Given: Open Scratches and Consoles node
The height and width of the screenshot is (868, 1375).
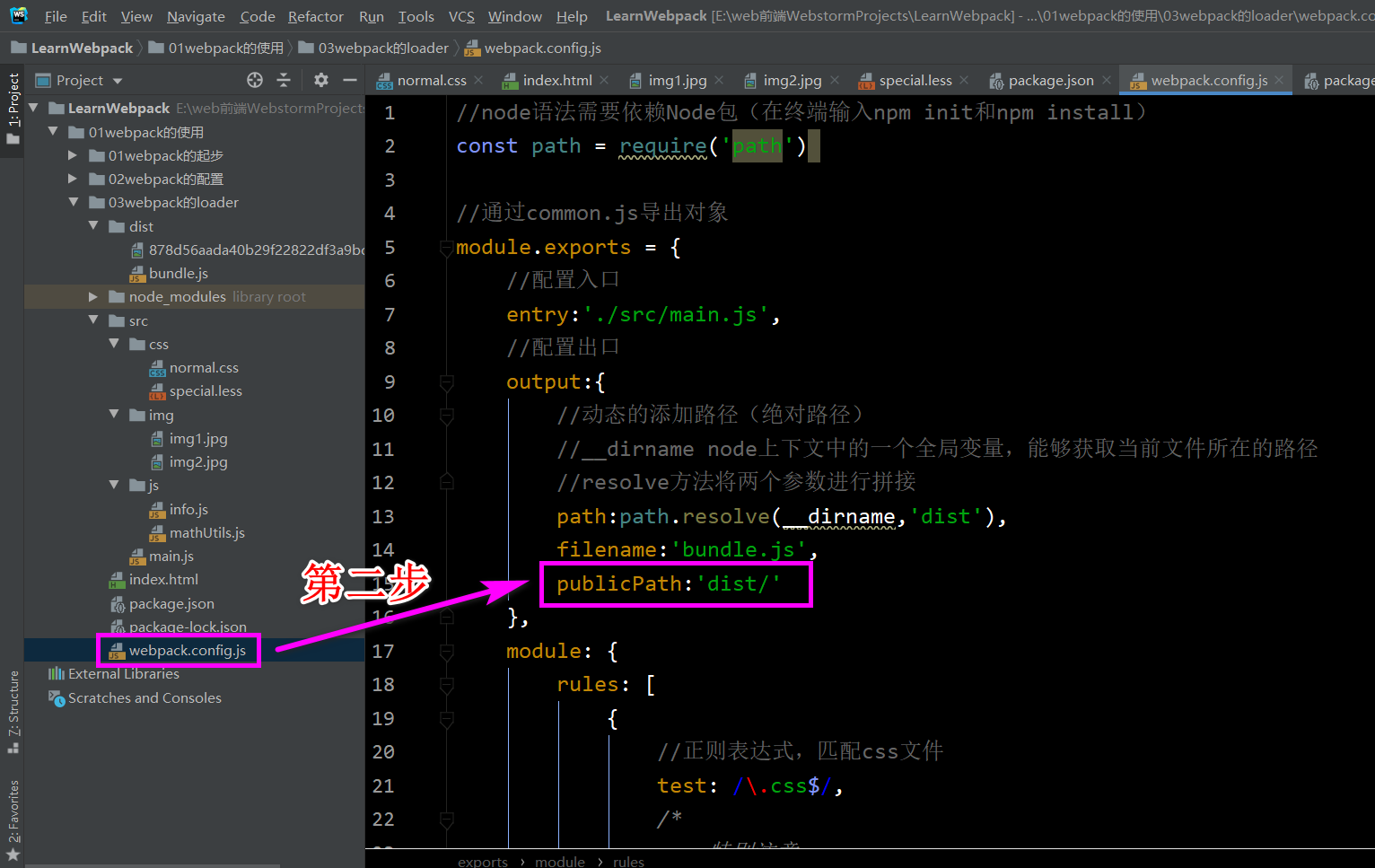Looking at the screenshot, I should point(145,697).
